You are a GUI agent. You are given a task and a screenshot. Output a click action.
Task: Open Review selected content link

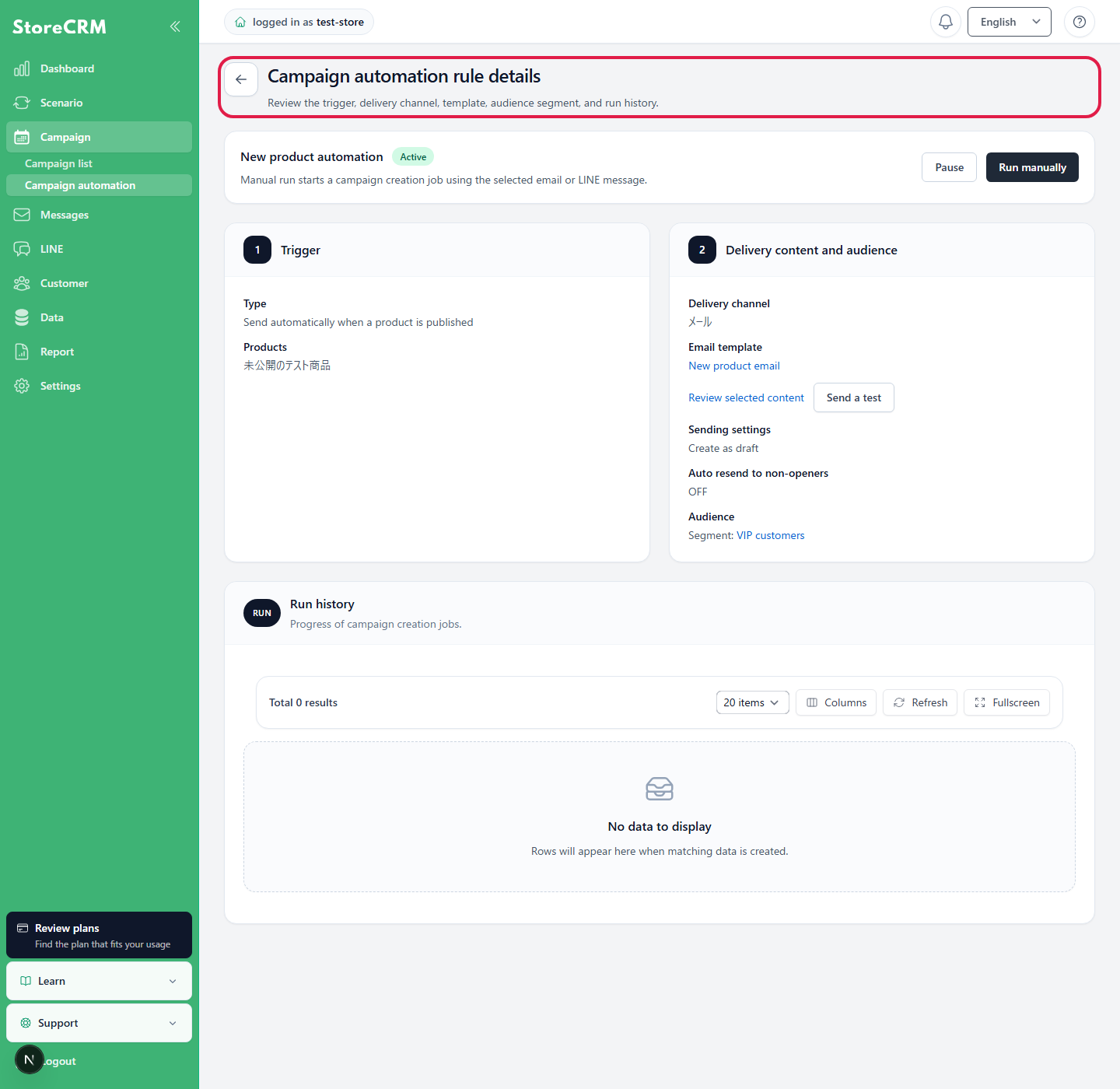point(746,397)
